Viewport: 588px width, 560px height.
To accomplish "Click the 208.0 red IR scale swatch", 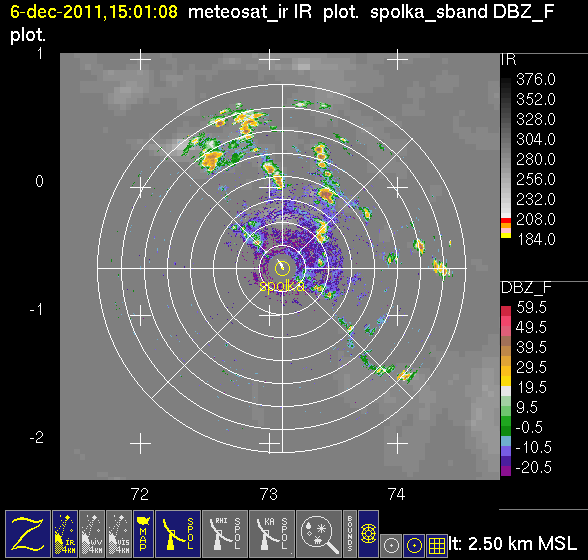I will pyautogui.click(x=506, y=220).
